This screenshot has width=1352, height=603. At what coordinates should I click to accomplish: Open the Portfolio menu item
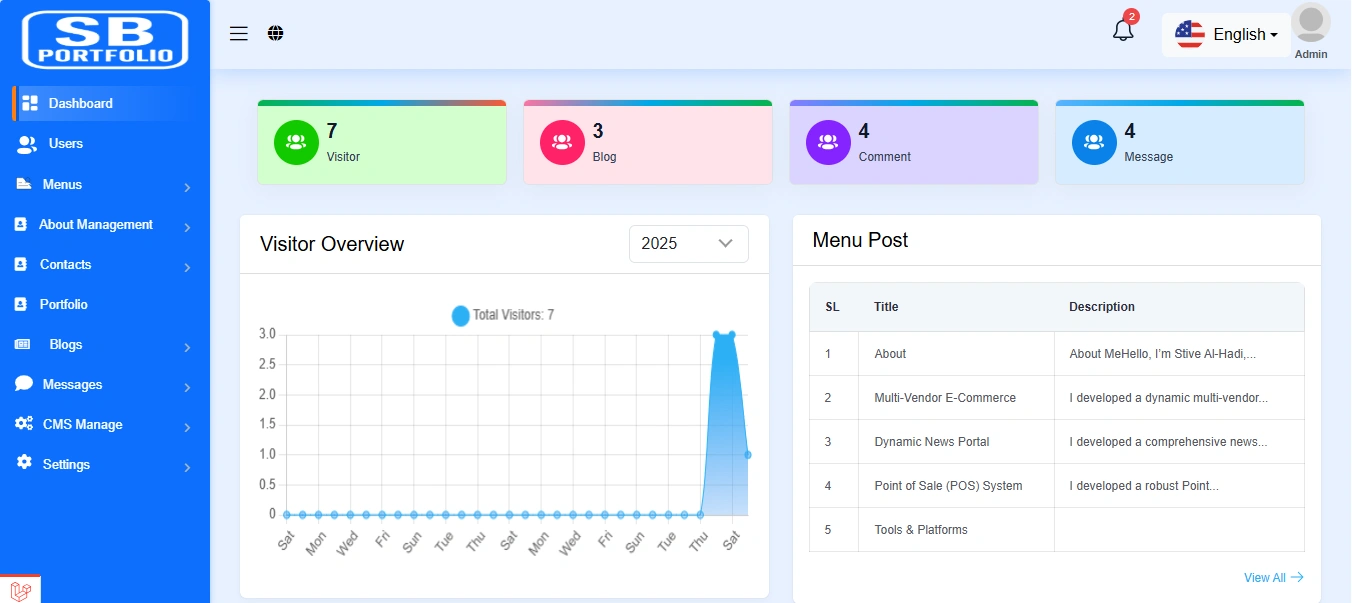[63, 305]
